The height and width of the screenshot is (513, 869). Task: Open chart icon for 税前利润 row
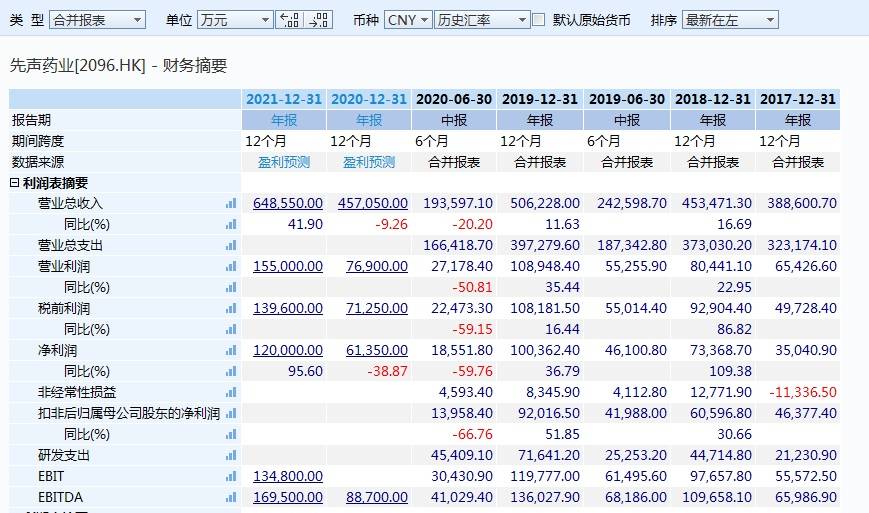pos(231,309)
